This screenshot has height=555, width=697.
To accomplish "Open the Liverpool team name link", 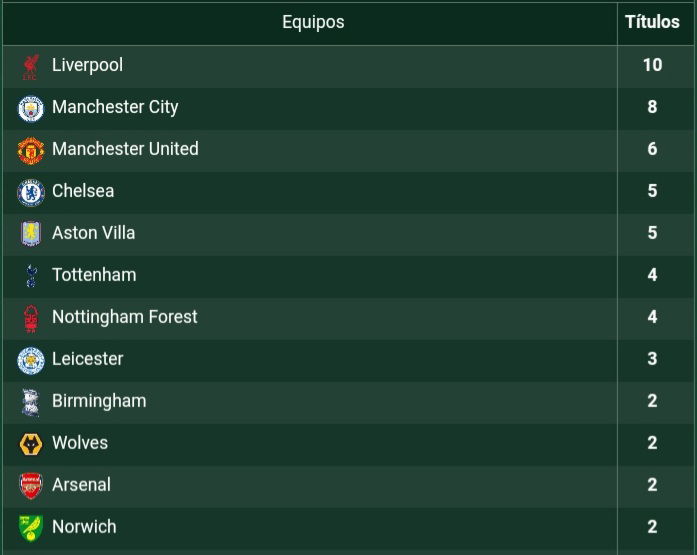I will (x=88, y=65).
